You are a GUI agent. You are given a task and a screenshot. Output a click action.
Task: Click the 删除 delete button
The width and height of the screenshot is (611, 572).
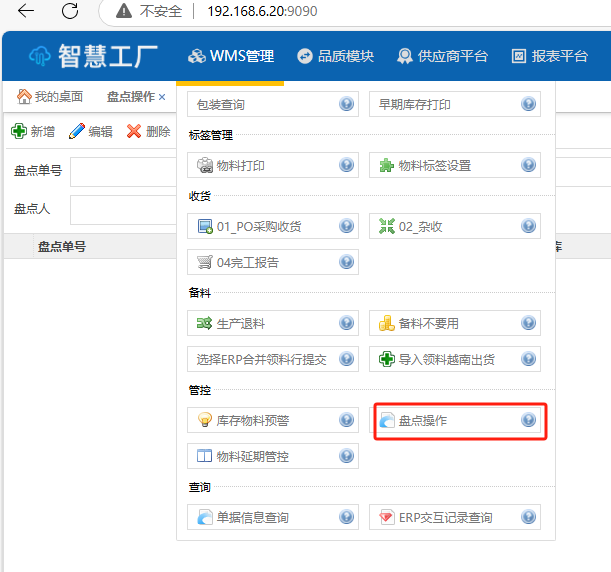[148, 132]
